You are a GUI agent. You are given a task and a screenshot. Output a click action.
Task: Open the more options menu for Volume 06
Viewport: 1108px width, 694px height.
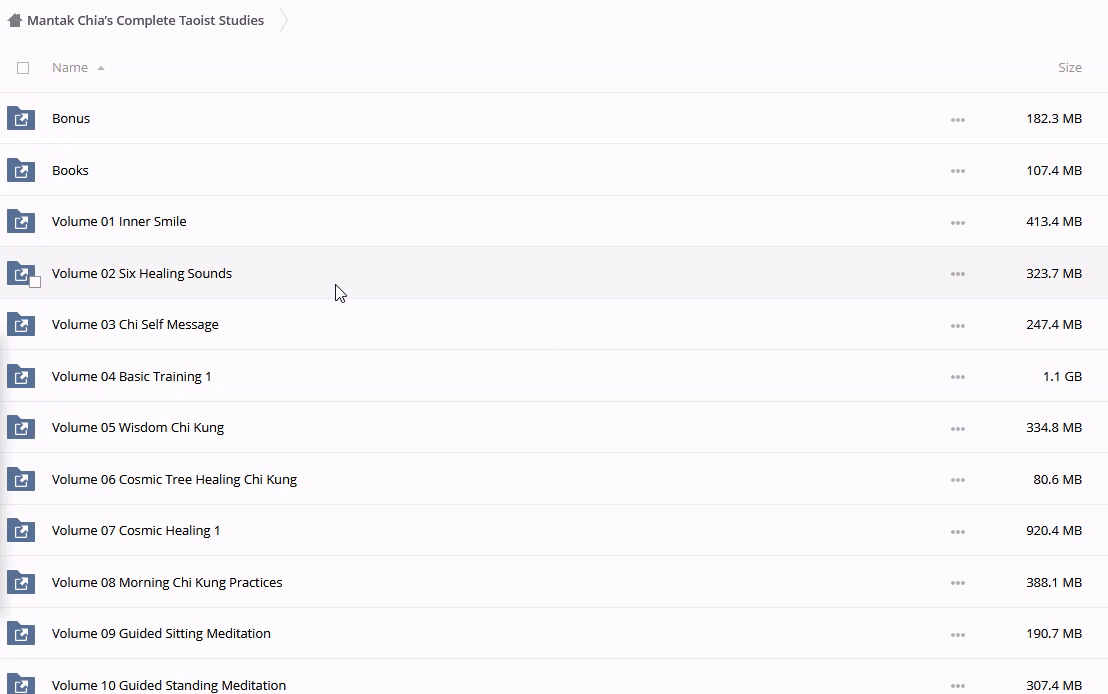tap(957, 480)
